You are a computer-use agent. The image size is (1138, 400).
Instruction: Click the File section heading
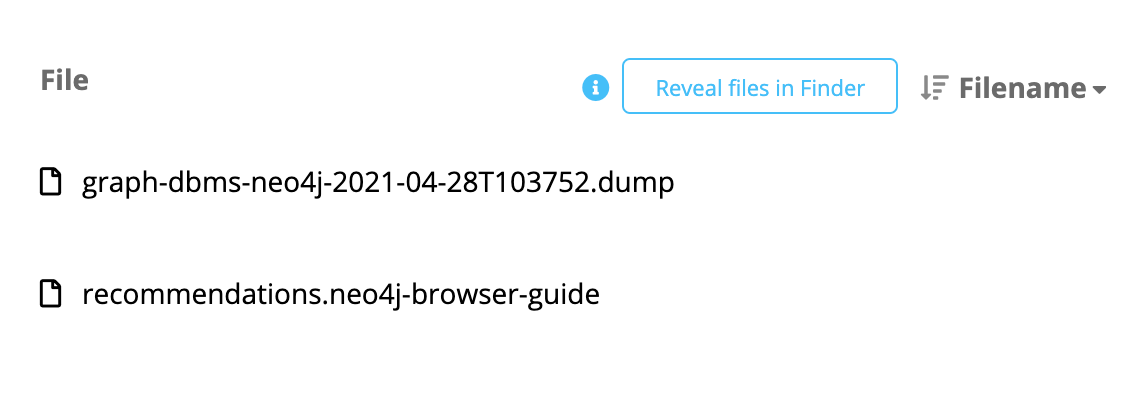coord(65,80)
